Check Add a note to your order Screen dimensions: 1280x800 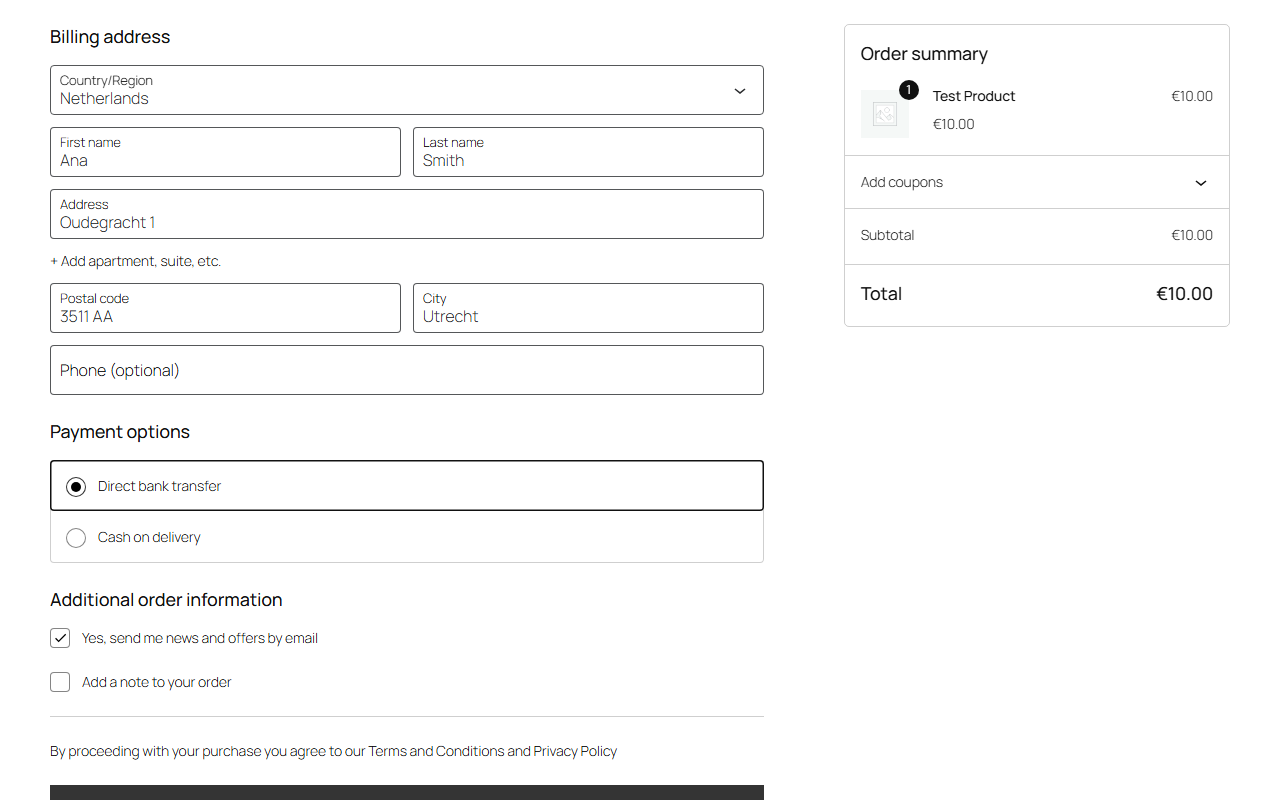click(x=60, y=682)
